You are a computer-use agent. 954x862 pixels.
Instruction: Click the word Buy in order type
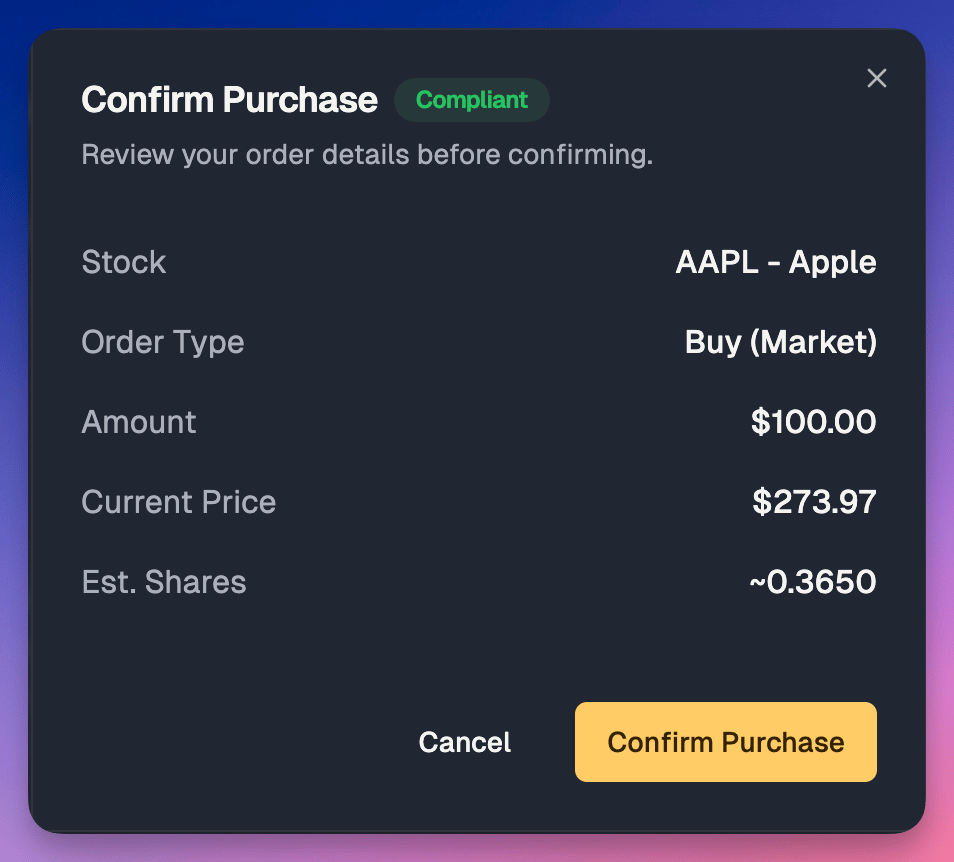[713, 343]
